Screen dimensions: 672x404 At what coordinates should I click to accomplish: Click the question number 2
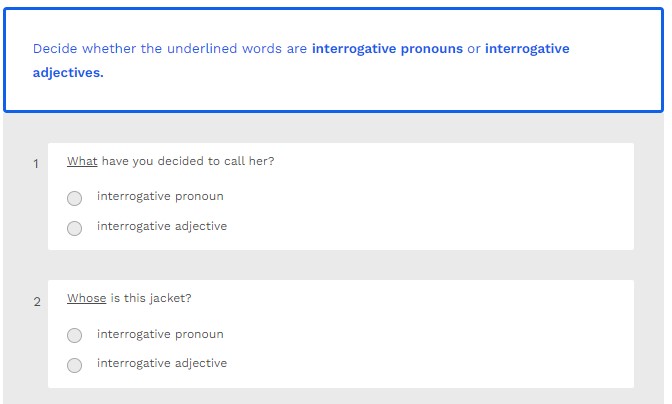pos(37,302)
